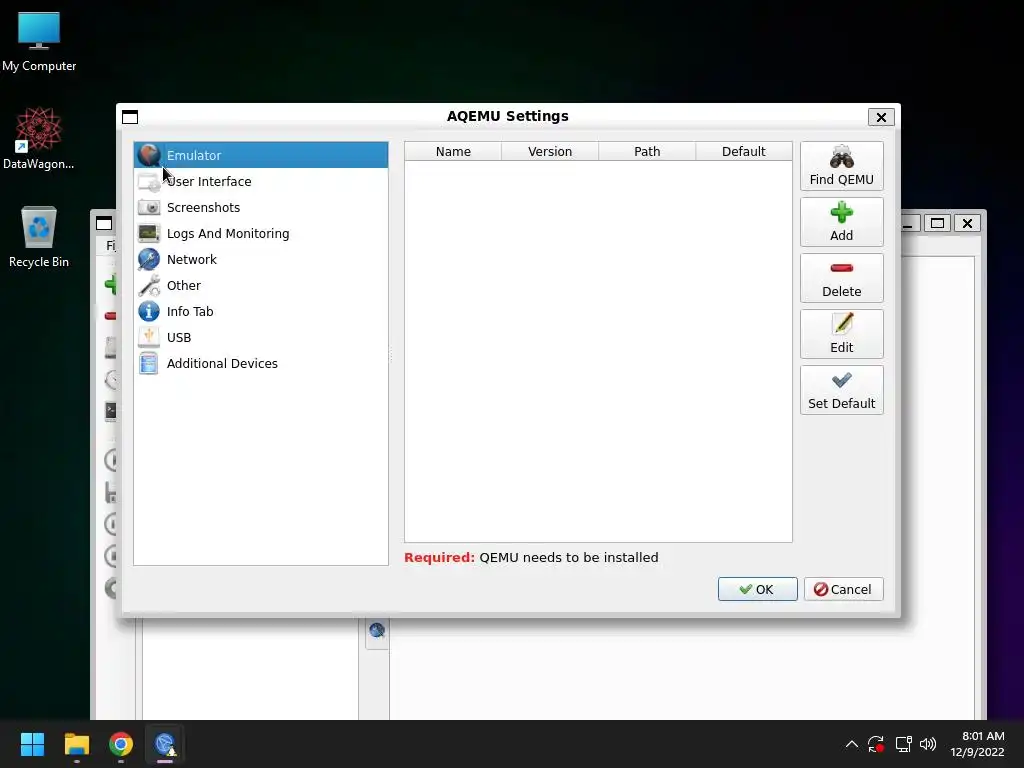Click the Path column header
Viewport: 1024px width, 768px height.
(647, 152)
